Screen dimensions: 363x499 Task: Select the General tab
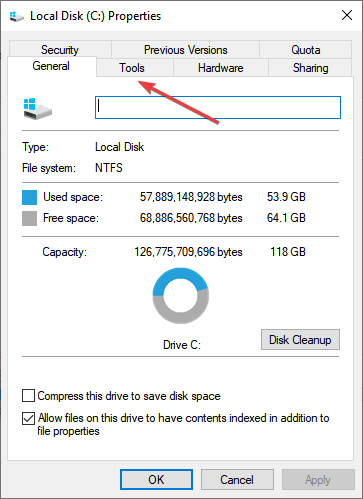coord(52,66)
